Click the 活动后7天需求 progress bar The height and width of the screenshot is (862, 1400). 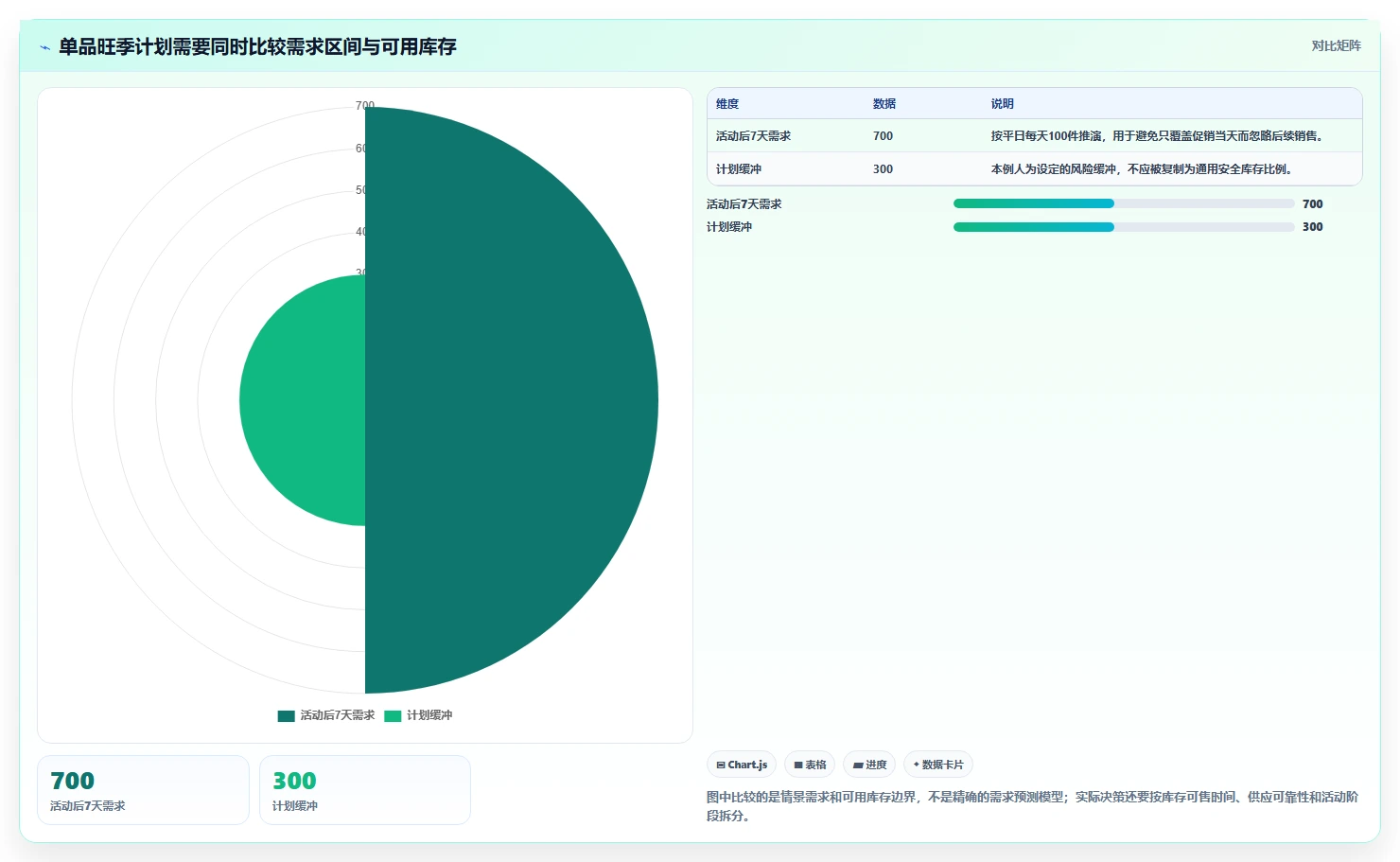tap(1124, 203)
